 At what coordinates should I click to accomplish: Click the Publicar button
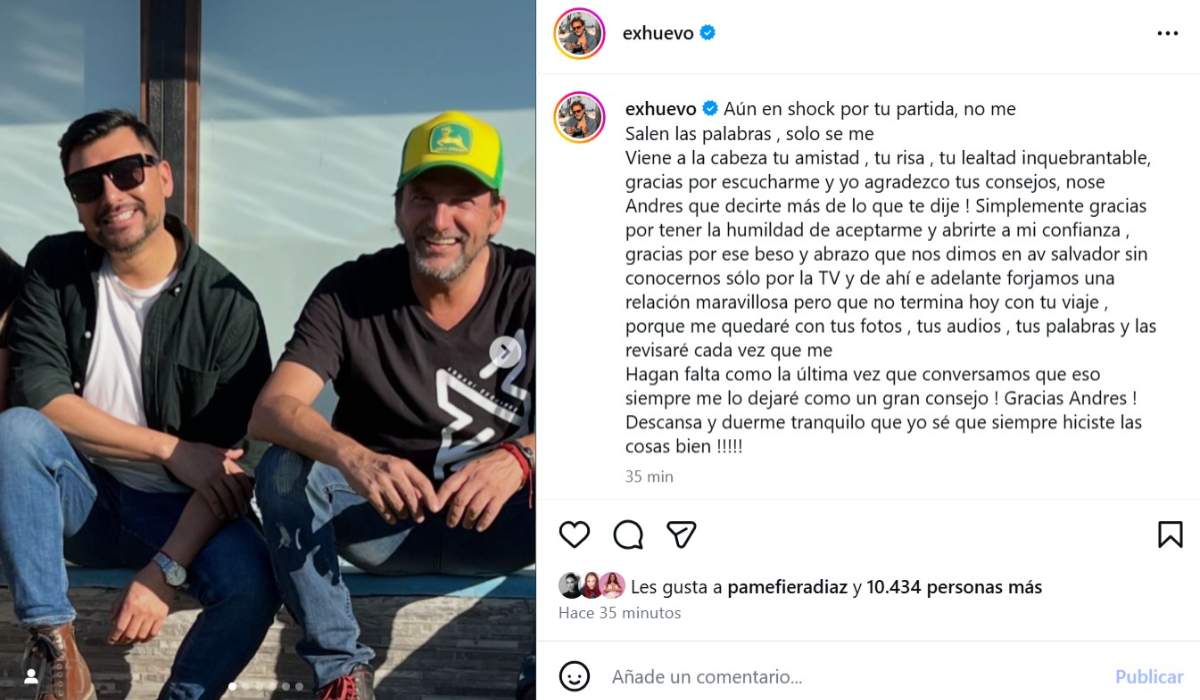coord(1149,677)
